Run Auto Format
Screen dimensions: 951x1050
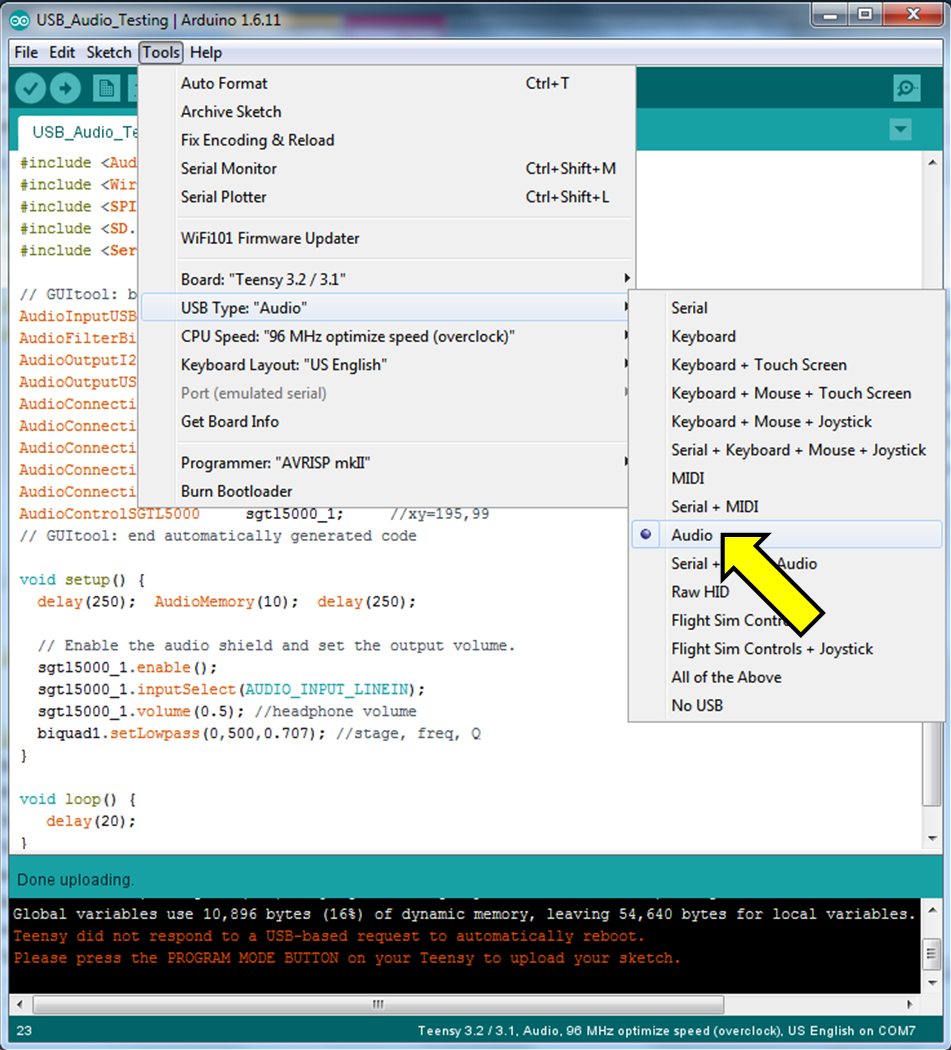[x=386, y=84]
